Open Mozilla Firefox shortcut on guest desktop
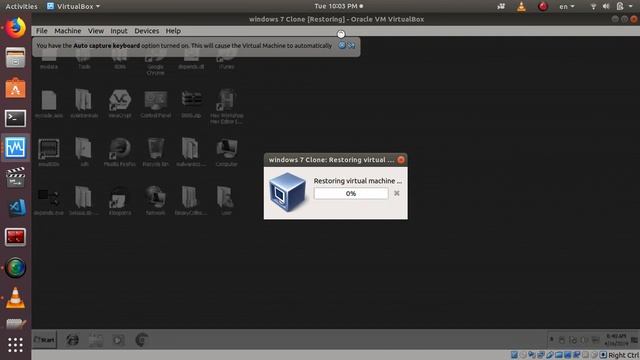This screenshot has height=360, width=640. click(120, 152)
